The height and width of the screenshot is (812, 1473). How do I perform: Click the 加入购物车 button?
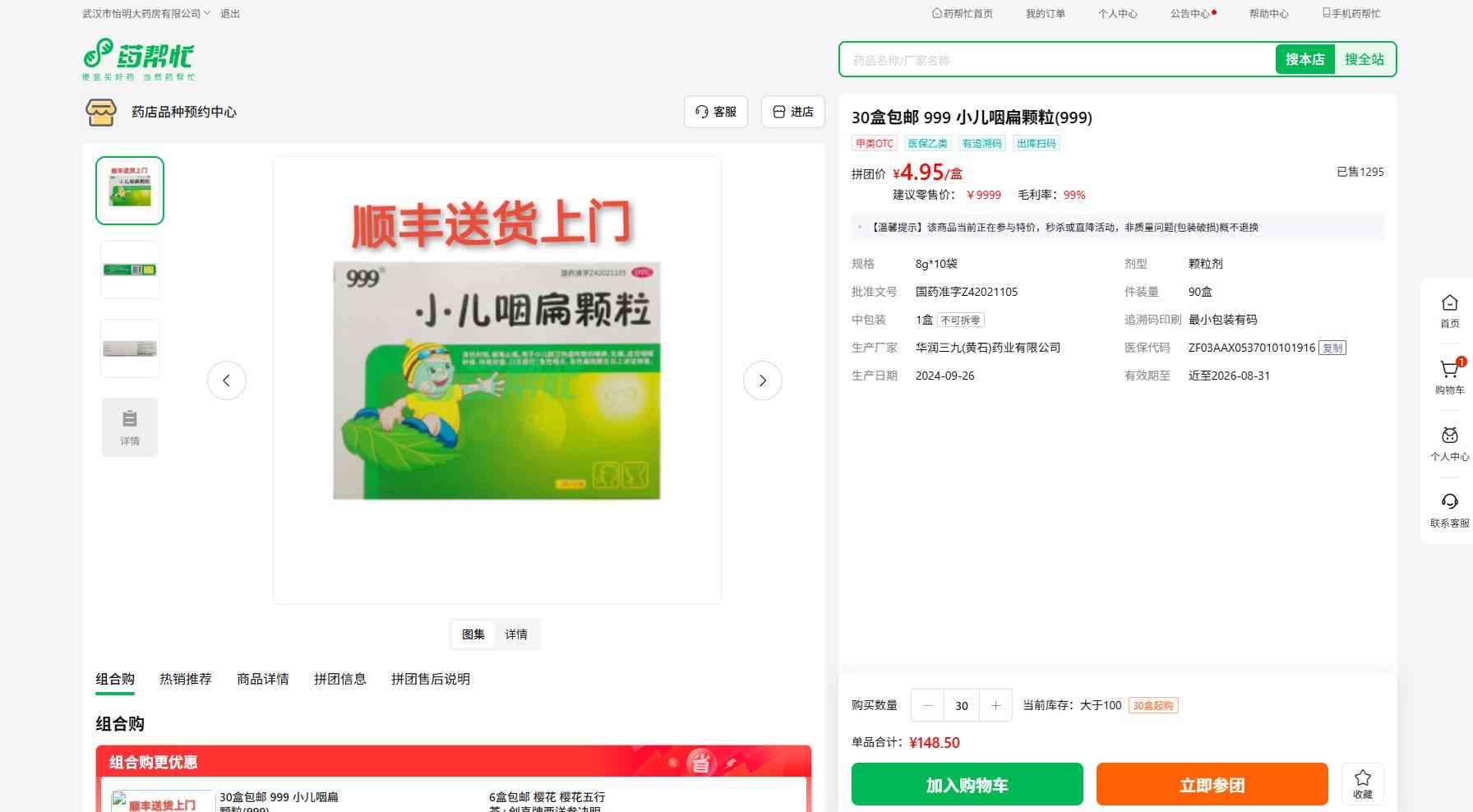click(x=967, y=785)
